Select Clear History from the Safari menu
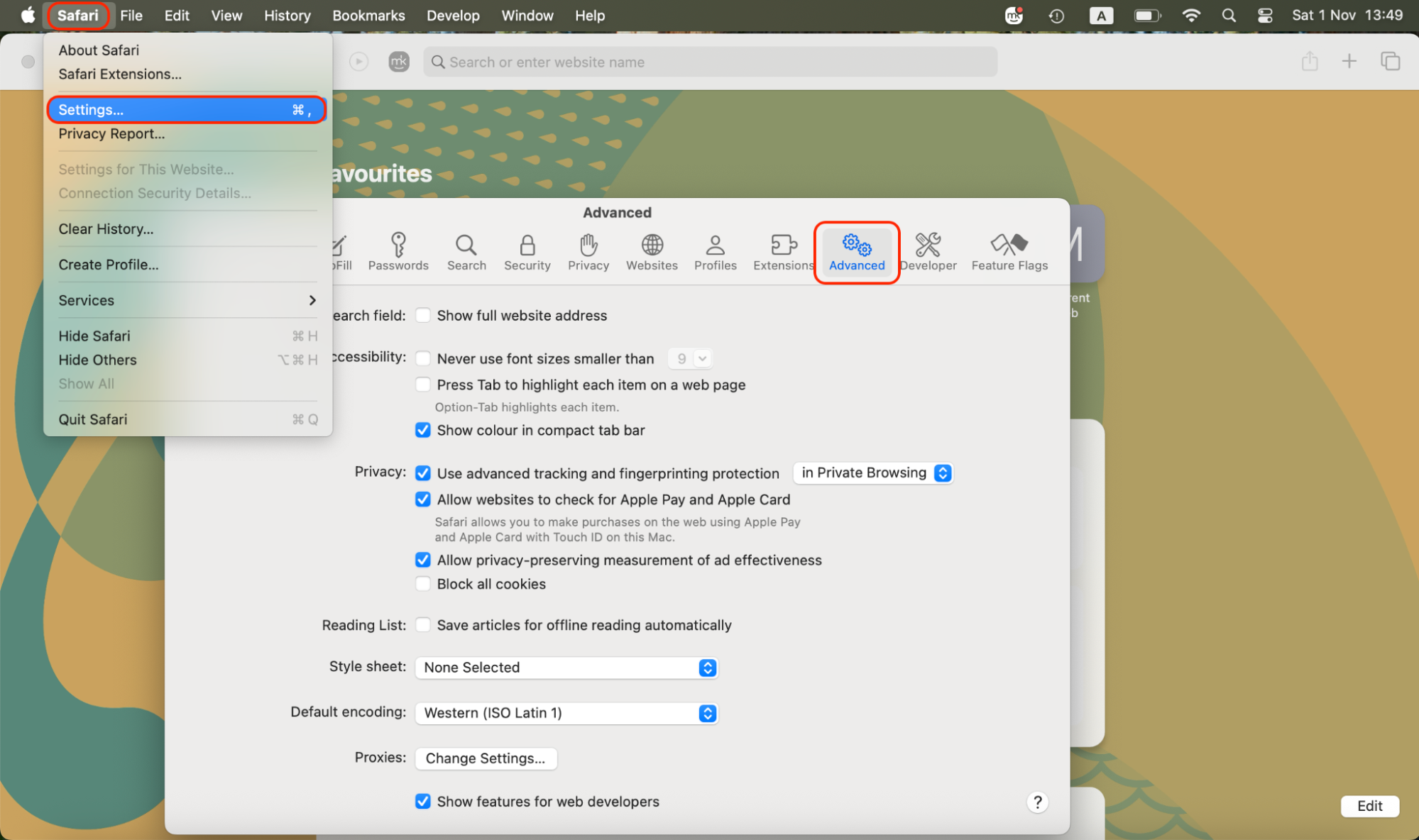The image size is (1419, 840). [x=106, y=228]
